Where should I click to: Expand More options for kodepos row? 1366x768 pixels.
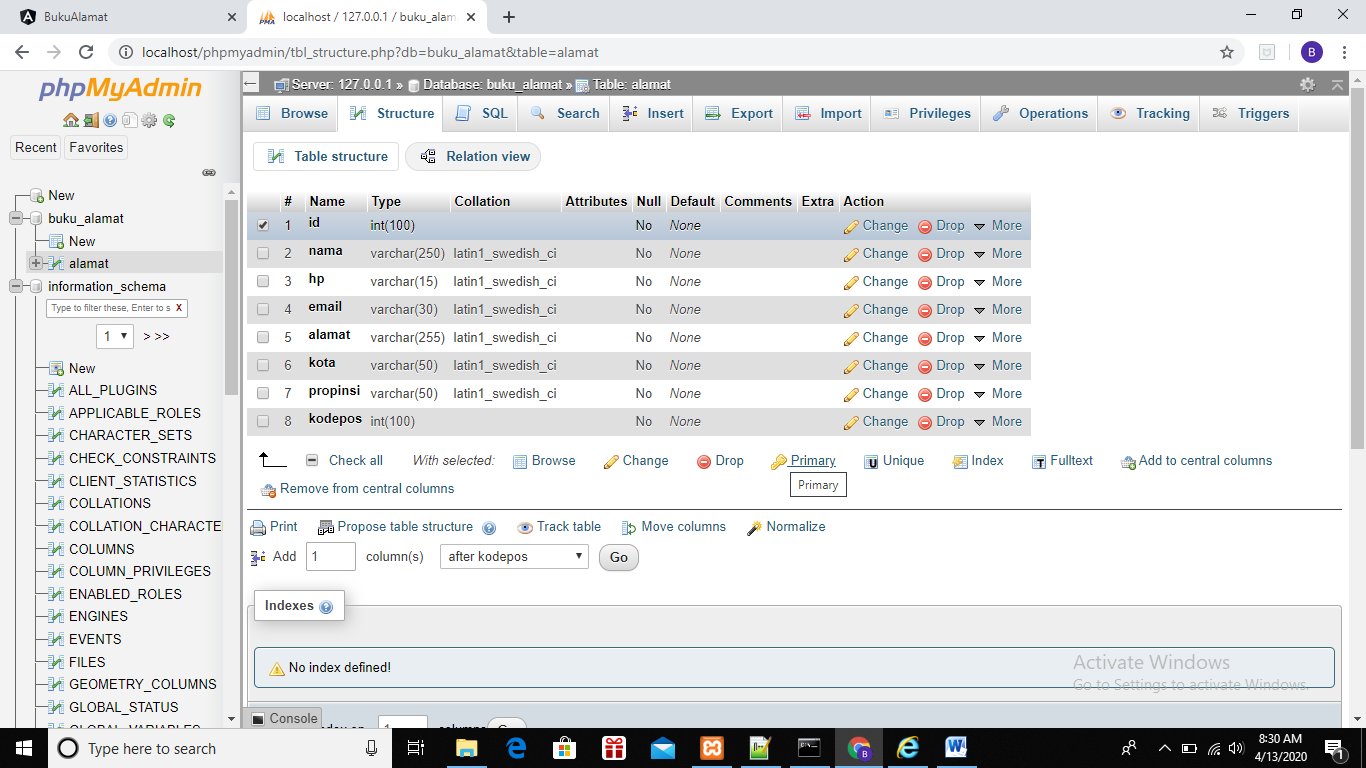997,422
